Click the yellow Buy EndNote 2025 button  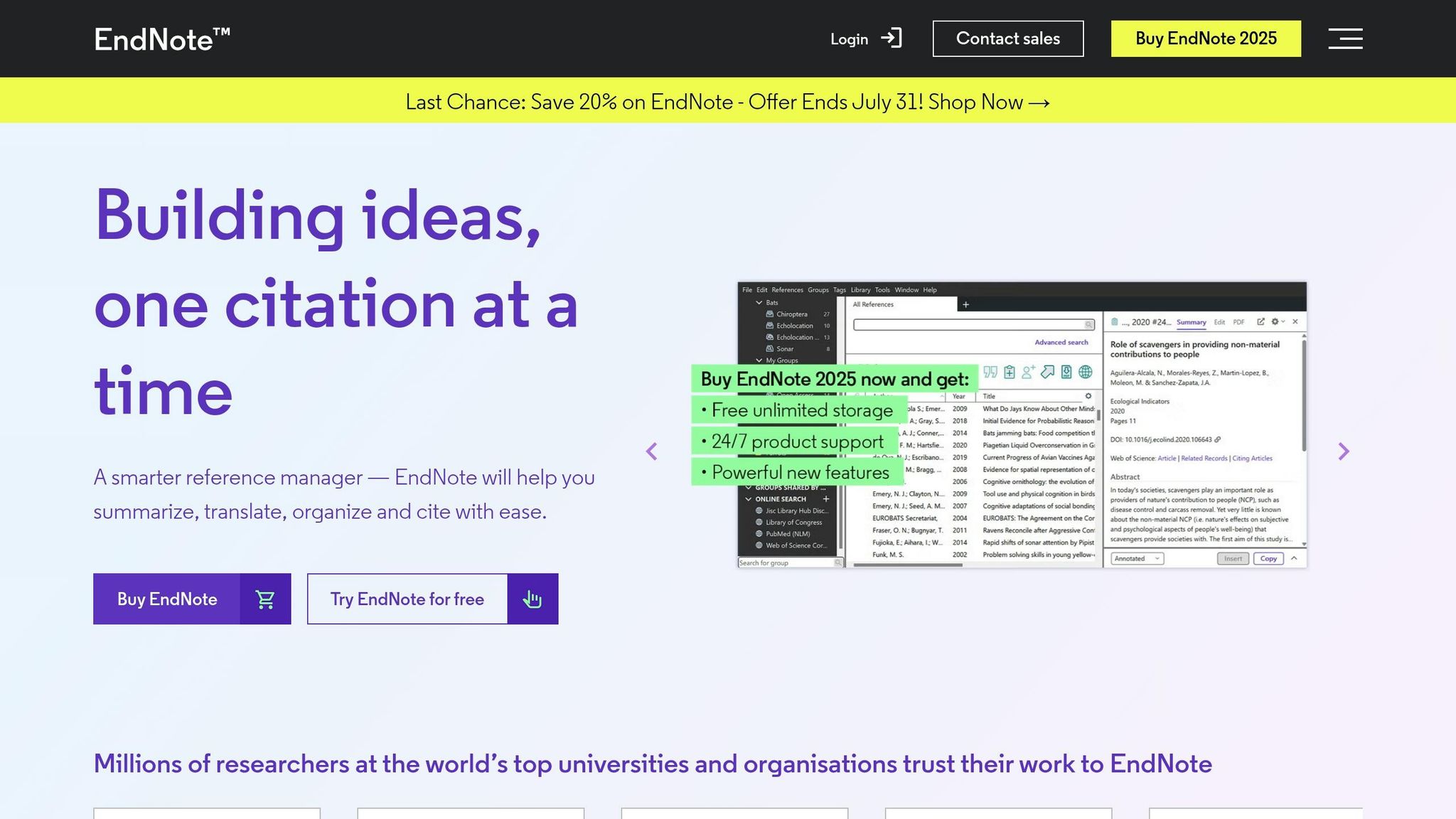click(1206, 38)
